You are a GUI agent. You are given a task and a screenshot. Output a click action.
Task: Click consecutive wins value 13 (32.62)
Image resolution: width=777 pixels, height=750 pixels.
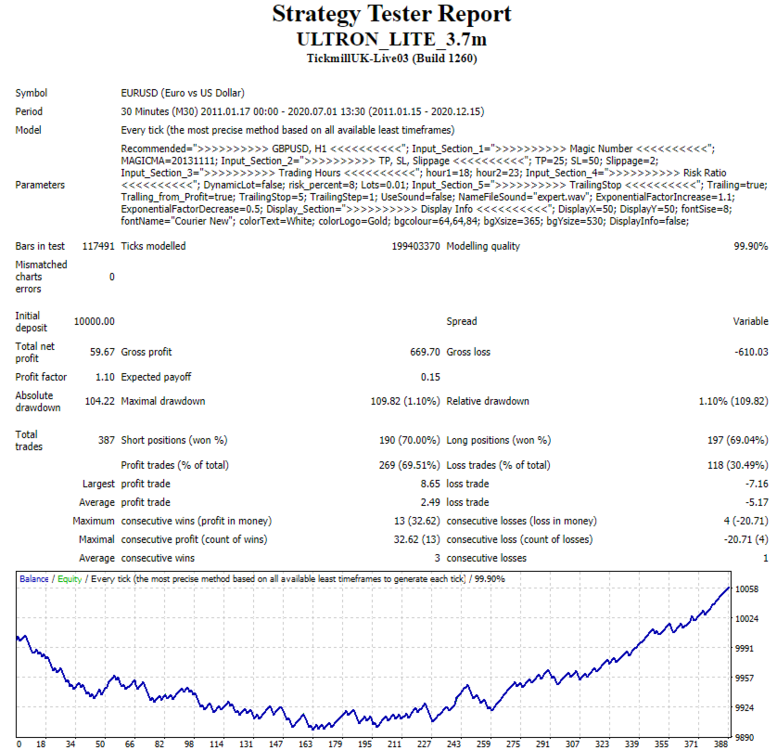click(417, 521)
